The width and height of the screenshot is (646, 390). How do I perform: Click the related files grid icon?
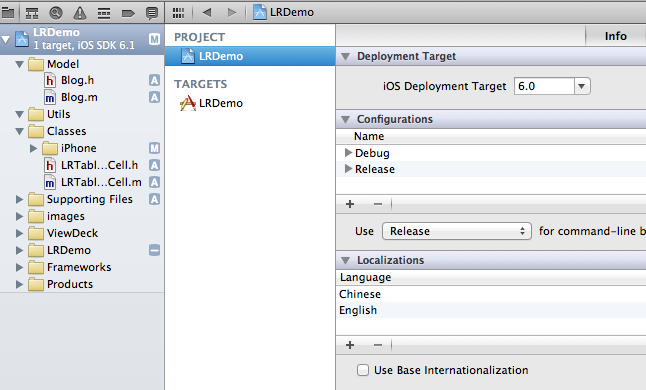click(178, 13)
